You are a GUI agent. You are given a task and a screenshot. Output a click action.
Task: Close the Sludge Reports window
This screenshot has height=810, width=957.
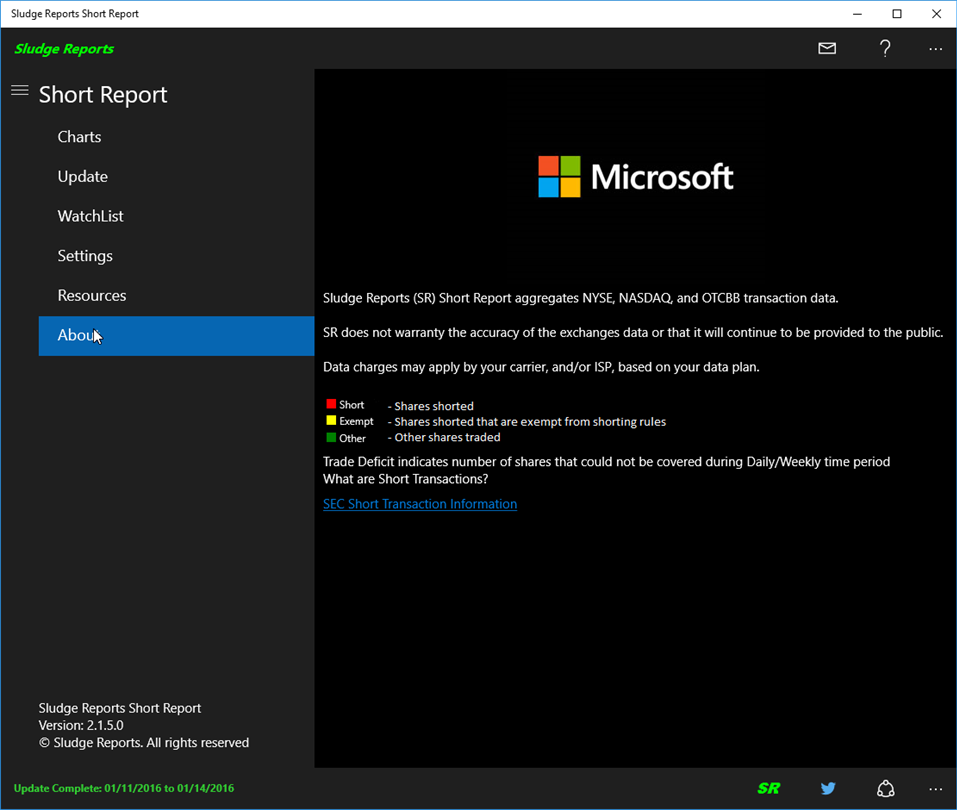(x=936, y=14)
